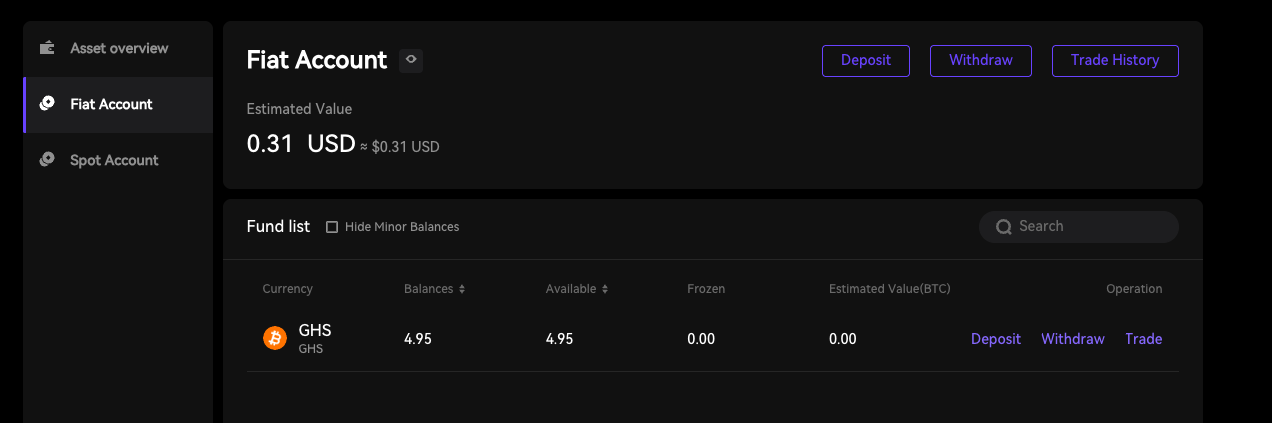Image resolution: width=1272 pixels, height=423 pixels.
Task: Click the GHS row Trade link
Action: tap(1143, 339)
